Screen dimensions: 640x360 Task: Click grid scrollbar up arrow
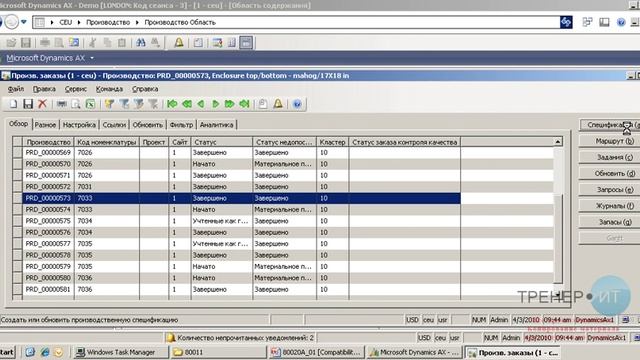coord(558,142)
